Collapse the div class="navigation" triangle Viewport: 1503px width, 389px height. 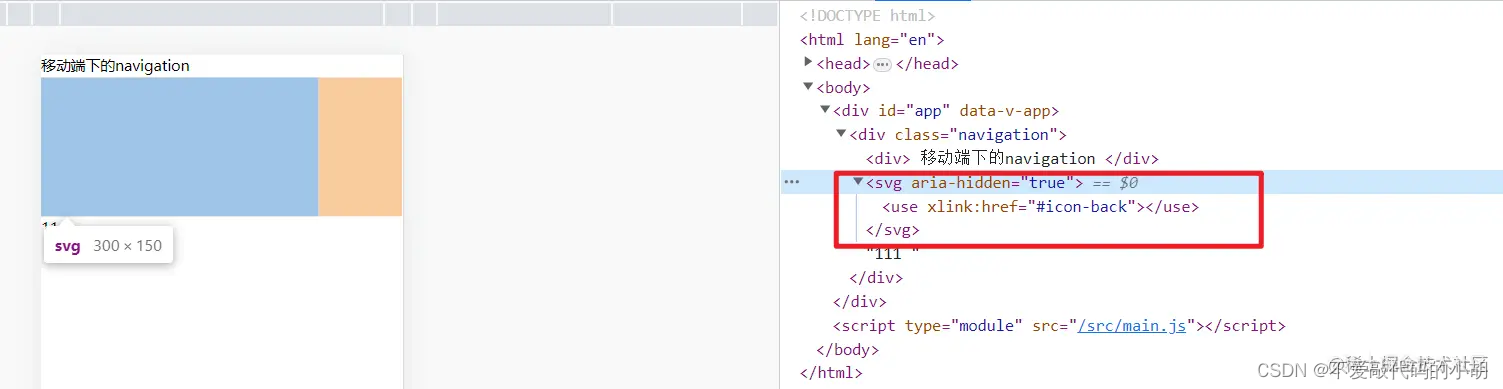point(841,135)
